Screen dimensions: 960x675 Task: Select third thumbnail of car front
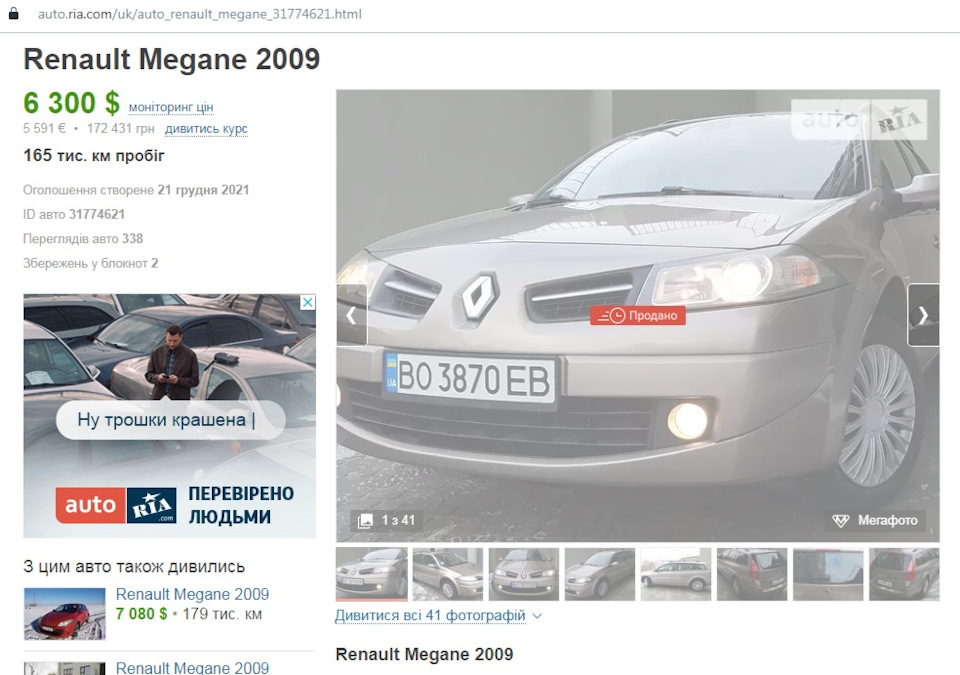tap(523, 574)
